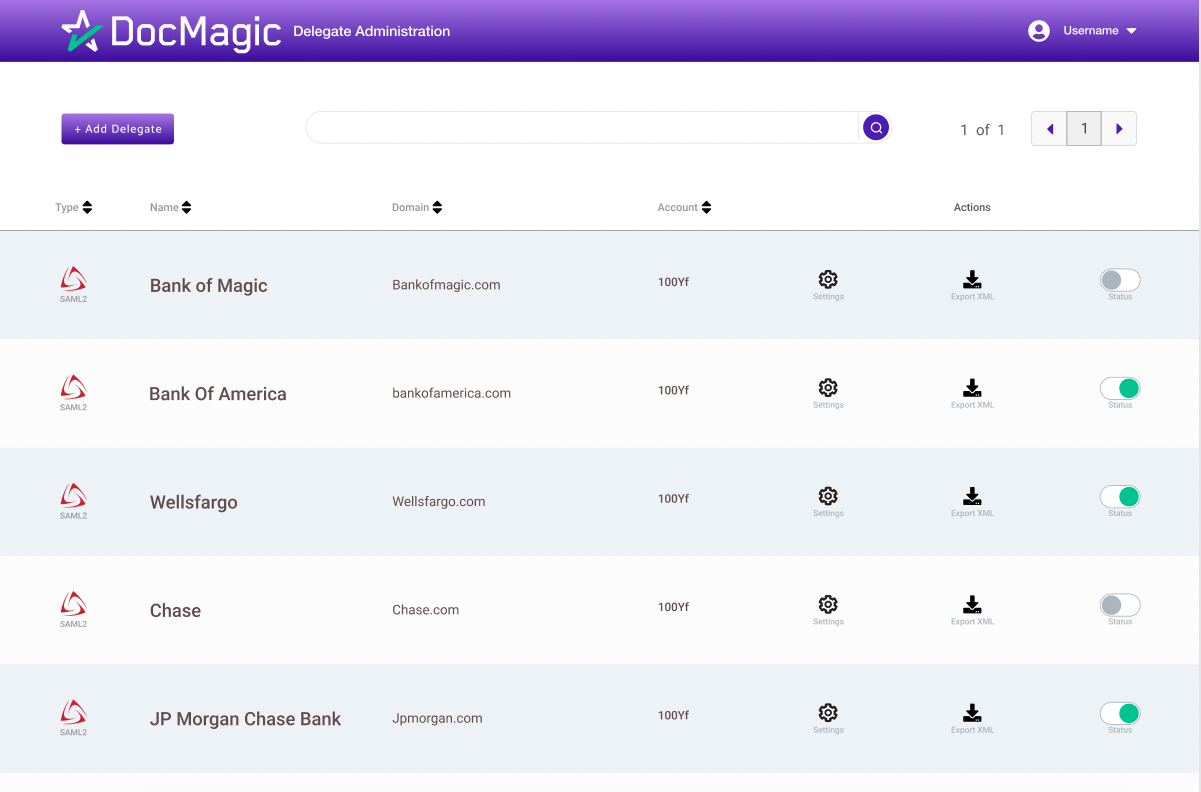Image resolution: width=1201 pixels, height=792 pixels.
Task: Click the Actions column header
Action: tap(972, 207)
